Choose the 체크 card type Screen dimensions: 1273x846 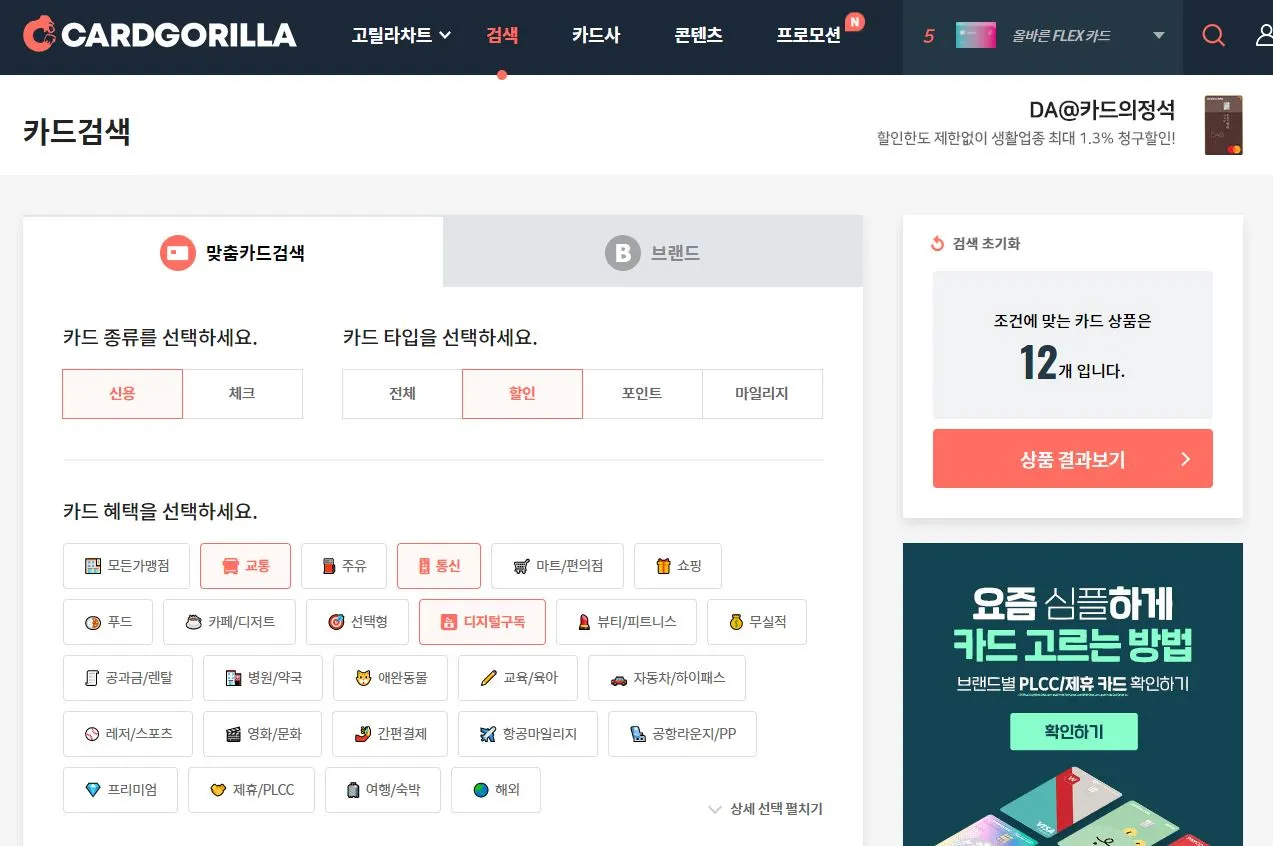[242, 394]
